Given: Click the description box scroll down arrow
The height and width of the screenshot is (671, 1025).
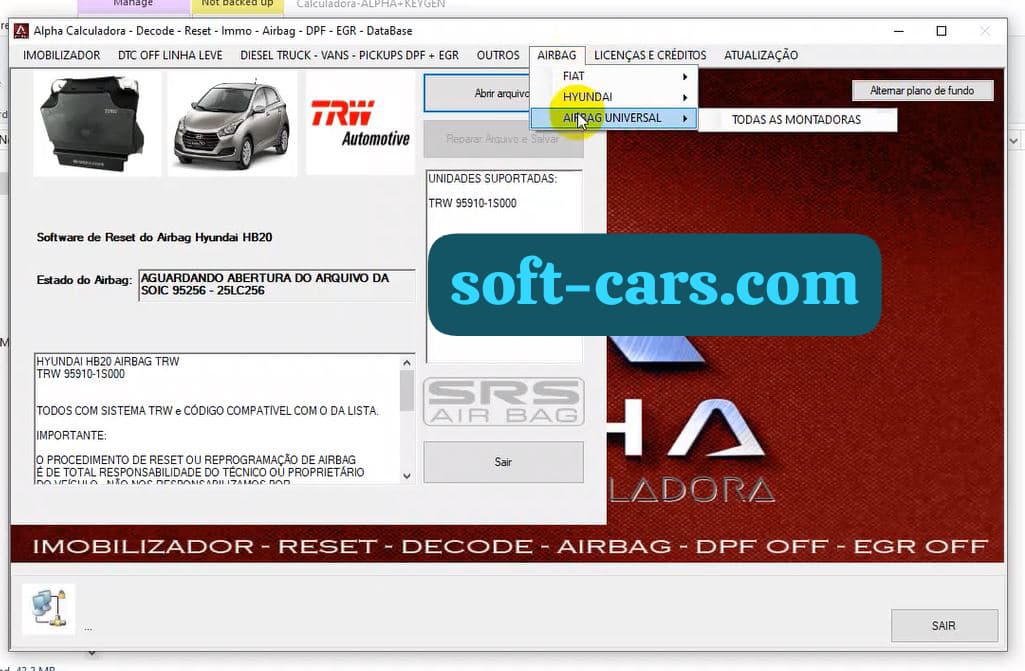Looking at the screenshot, I should pyautogui.click(x=407, y=476).
